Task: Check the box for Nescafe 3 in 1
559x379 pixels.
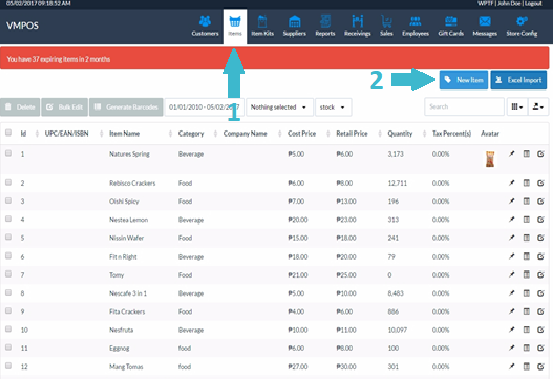Action: click(x=8, y=293)
